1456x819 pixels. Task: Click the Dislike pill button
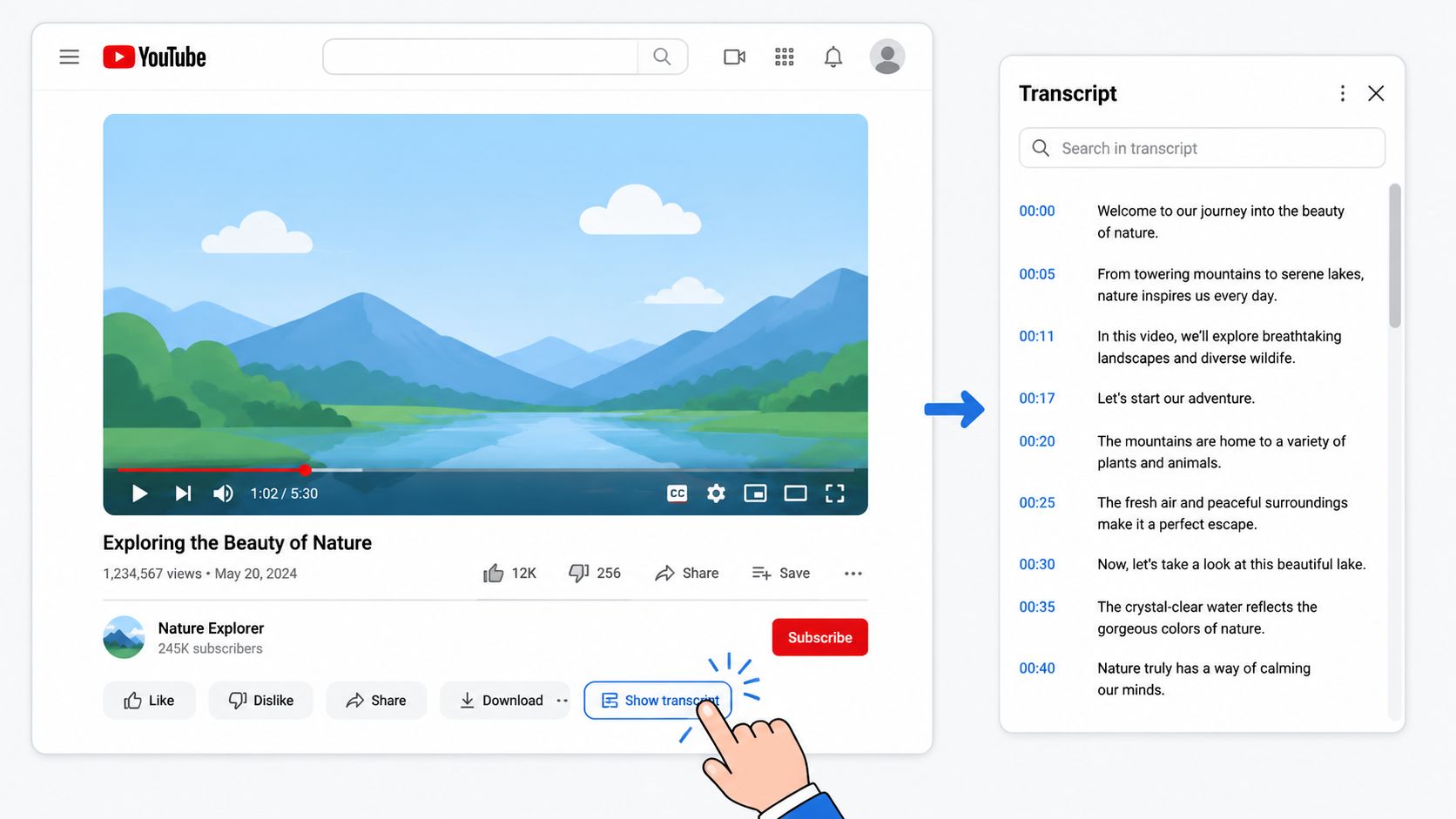(x=260, y=701)
